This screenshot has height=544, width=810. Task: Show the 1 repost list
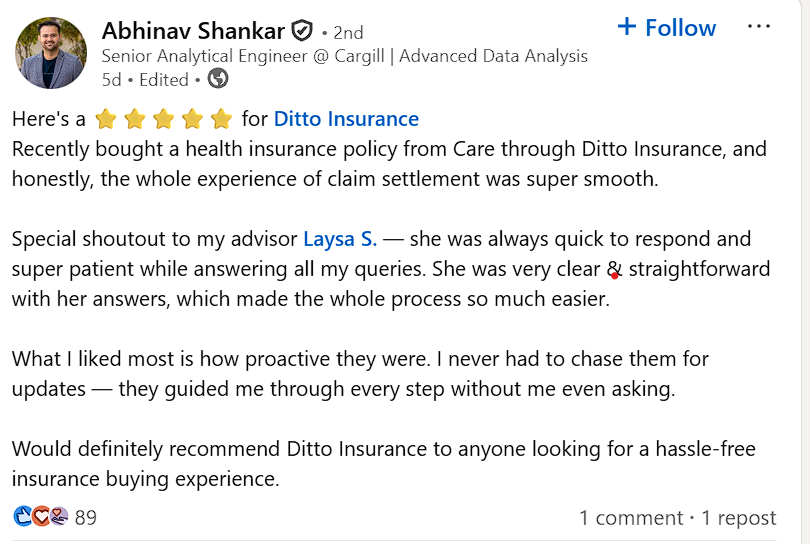[x=738, y=518]
